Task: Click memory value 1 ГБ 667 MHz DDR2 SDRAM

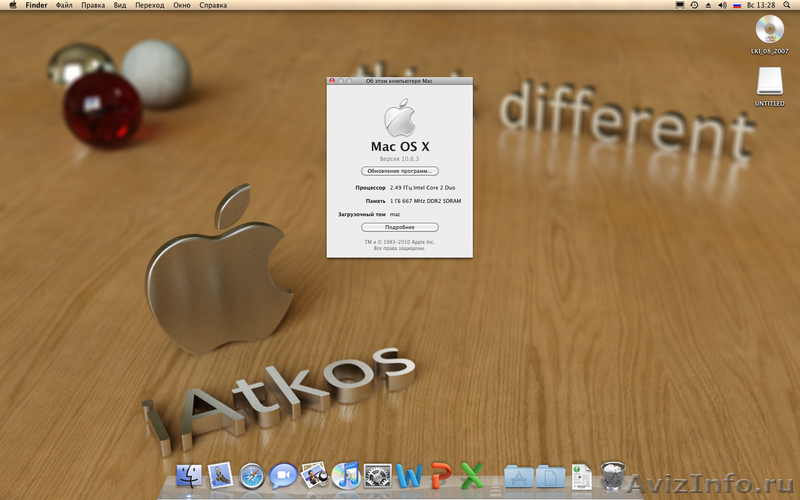Action: [426, 201]
